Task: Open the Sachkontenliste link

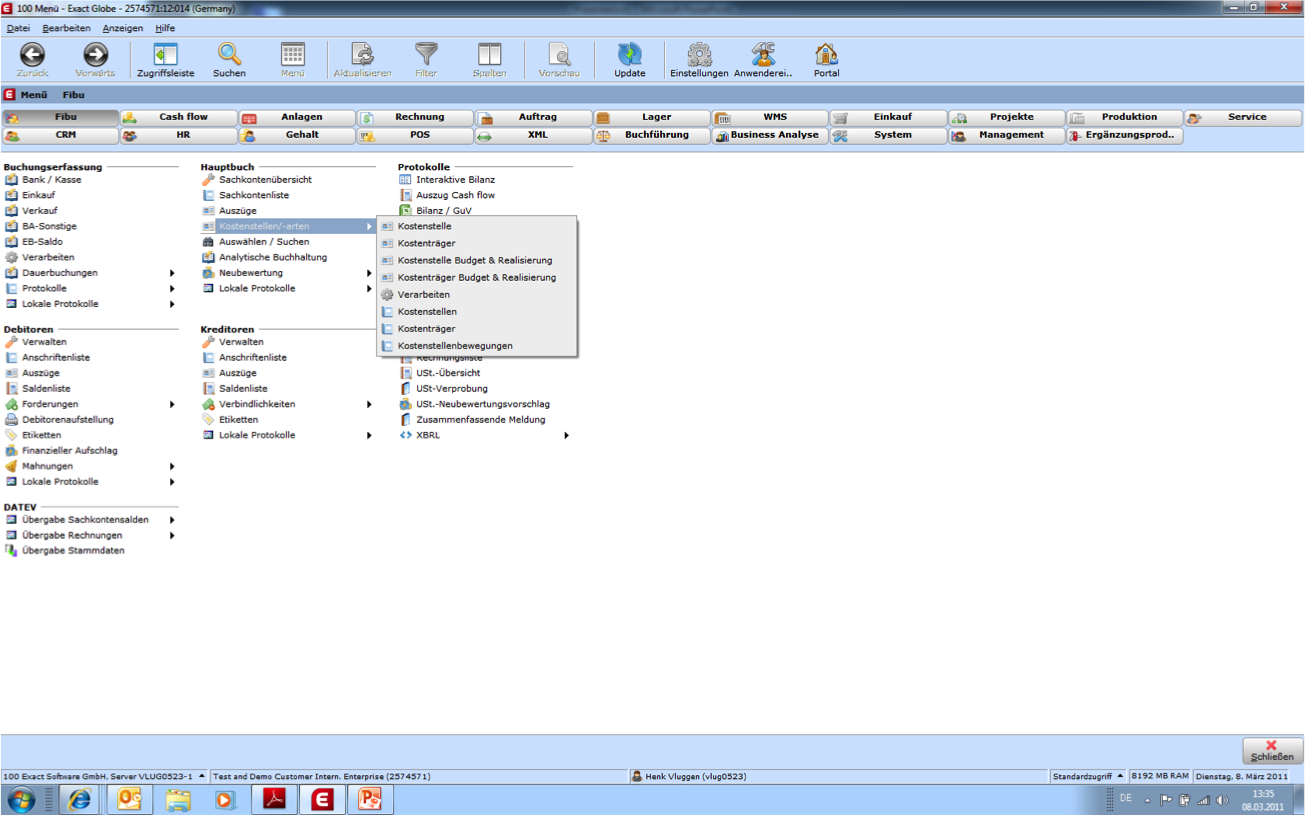Action: [x=254, y=196]
